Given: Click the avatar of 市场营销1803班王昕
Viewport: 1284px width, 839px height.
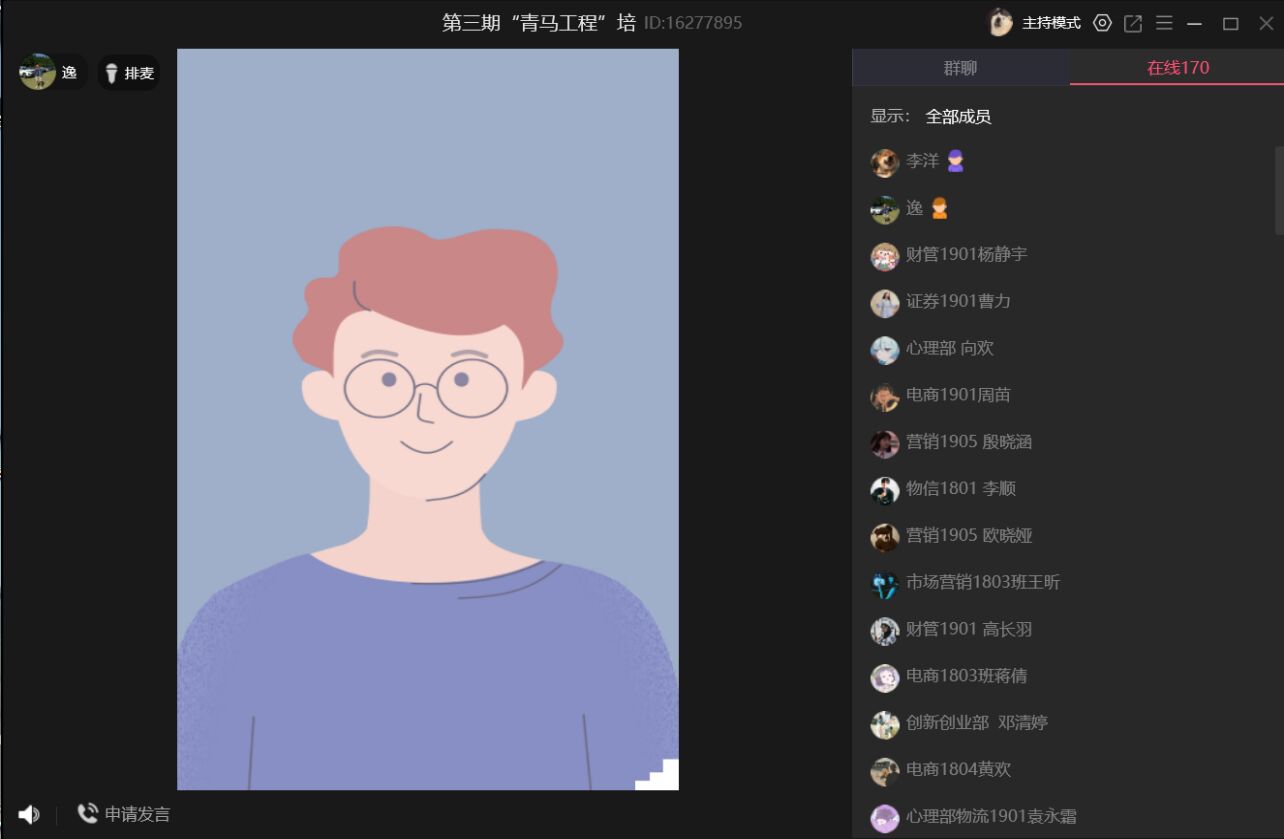Looking at the screenshot, I should click(x=885, y=584).
